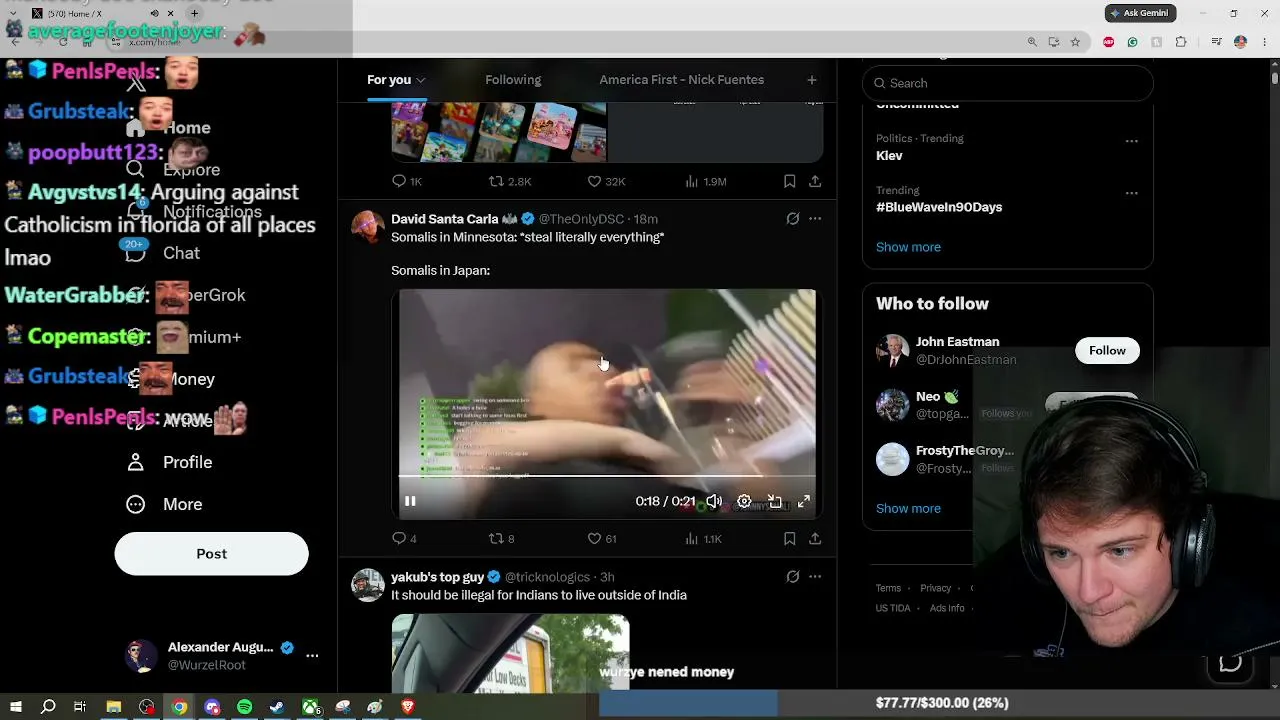
Task: Open more options on yakub's top guy post
Action: click(815, 577)
